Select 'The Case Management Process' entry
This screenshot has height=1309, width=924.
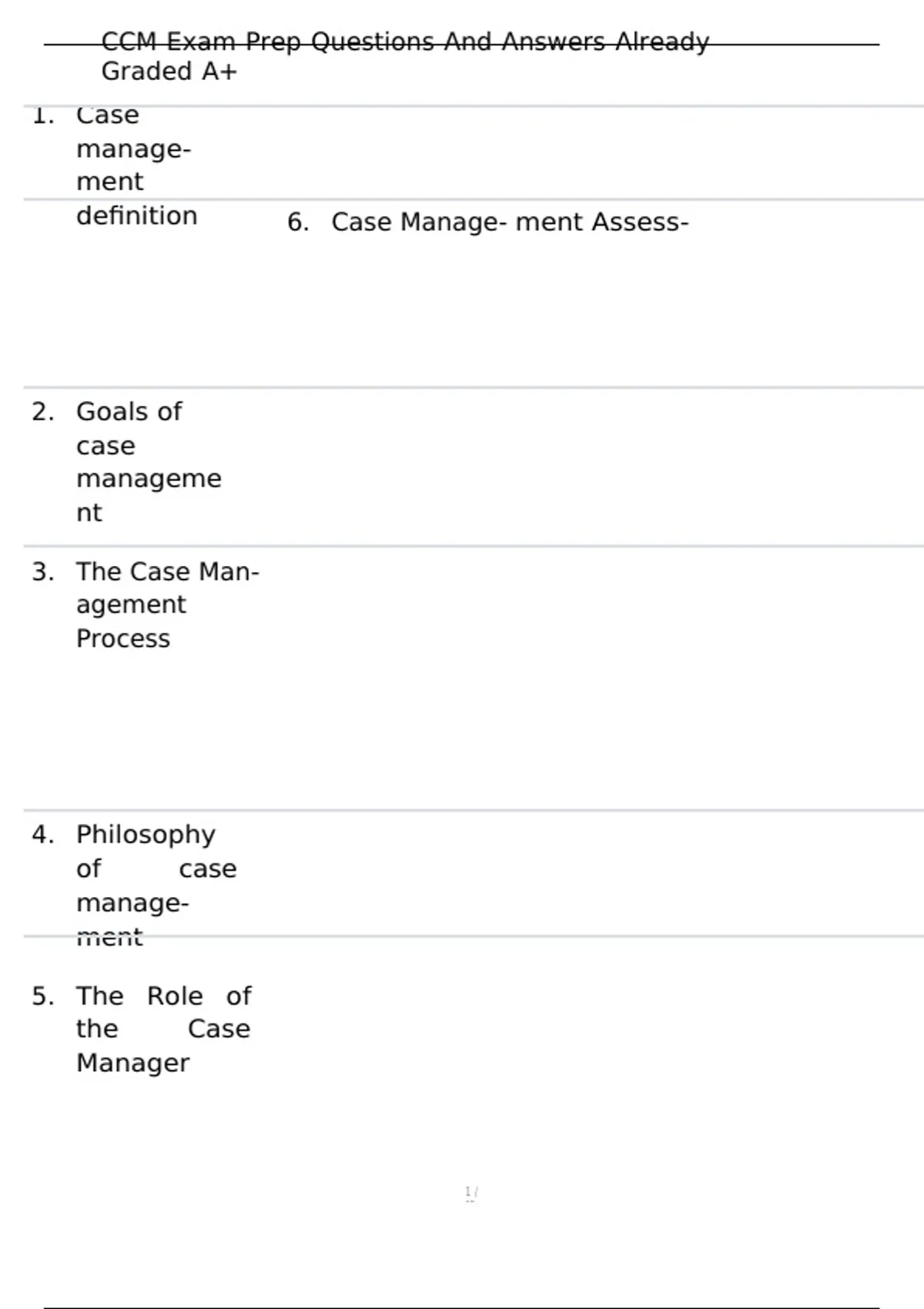[x=168, y=605]
